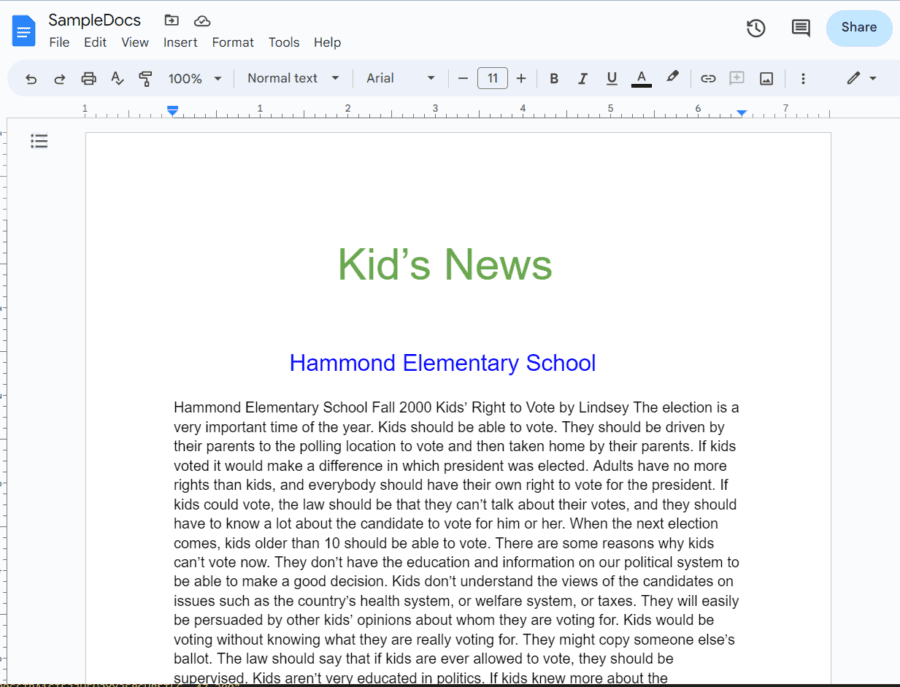Insert a link

(708, 78)
